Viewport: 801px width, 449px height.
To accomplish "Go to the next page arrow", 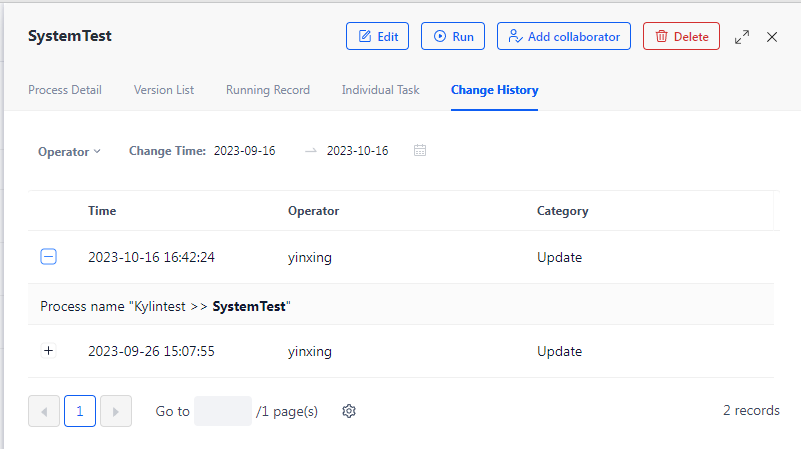I will (116, 411).
